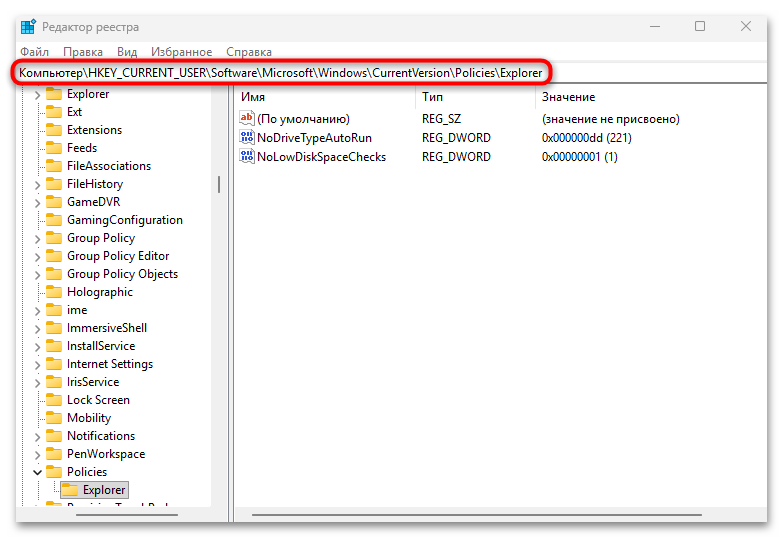This screenshot has width=783, height=538.
Task: Select the FileAssociations folder icon
Action: [x=54, y=166]
